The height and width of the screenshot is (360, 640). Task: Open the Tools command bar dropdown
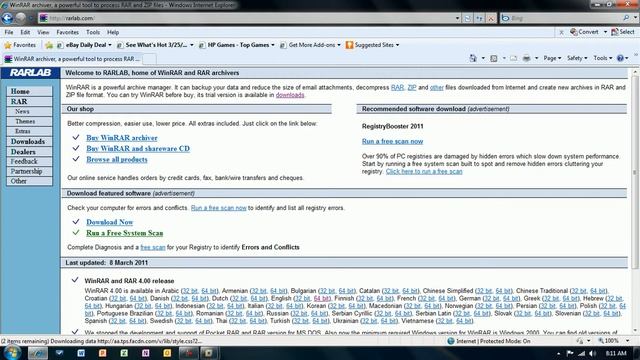602,58
